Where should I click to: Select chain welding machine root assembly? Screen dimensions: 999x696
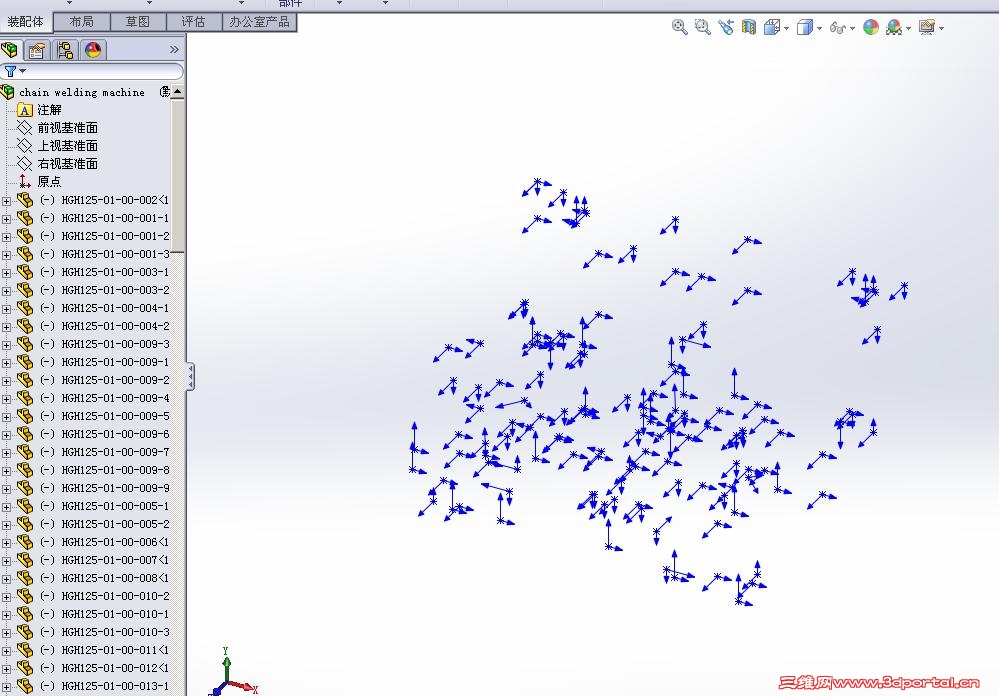(82, 92)
